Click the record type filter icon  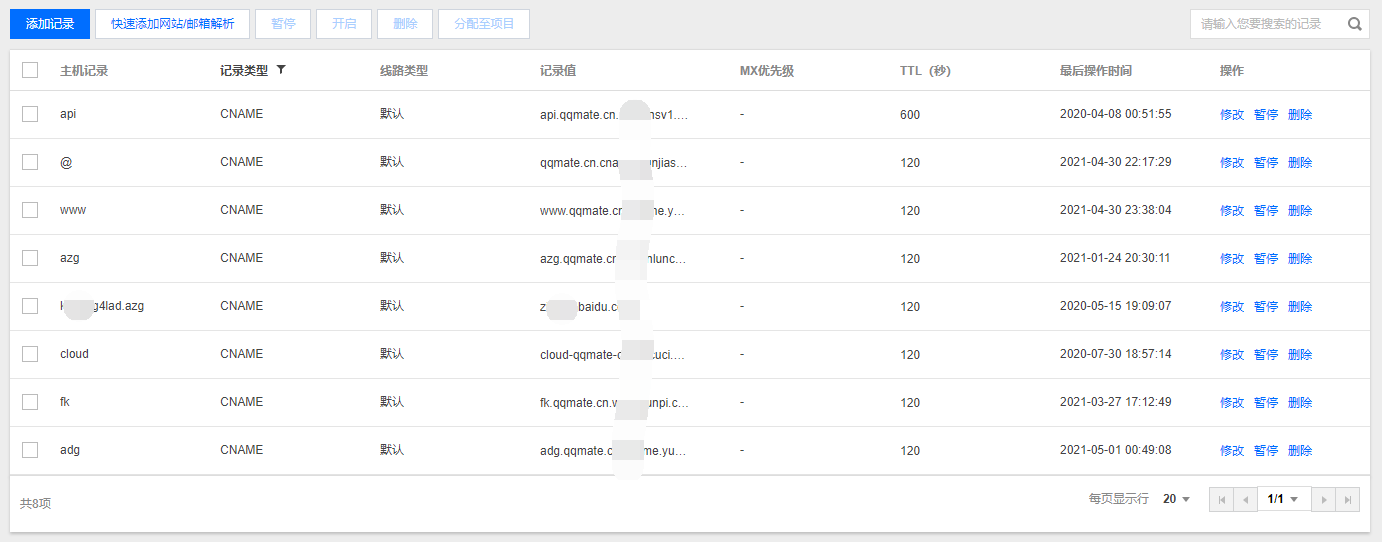coord(281,70)
